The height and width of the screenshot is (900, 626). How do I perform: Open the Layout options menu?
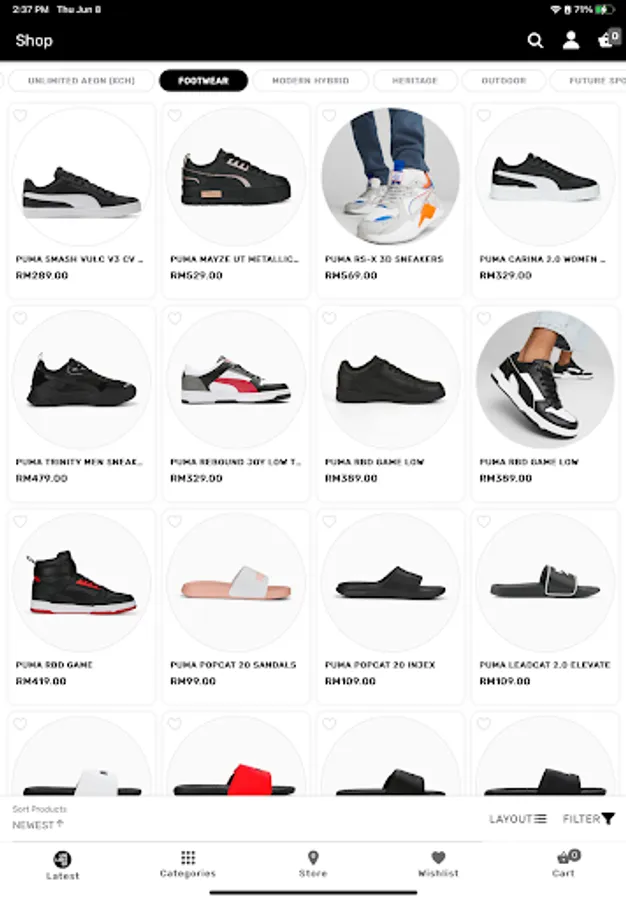(x=518, y=819)
